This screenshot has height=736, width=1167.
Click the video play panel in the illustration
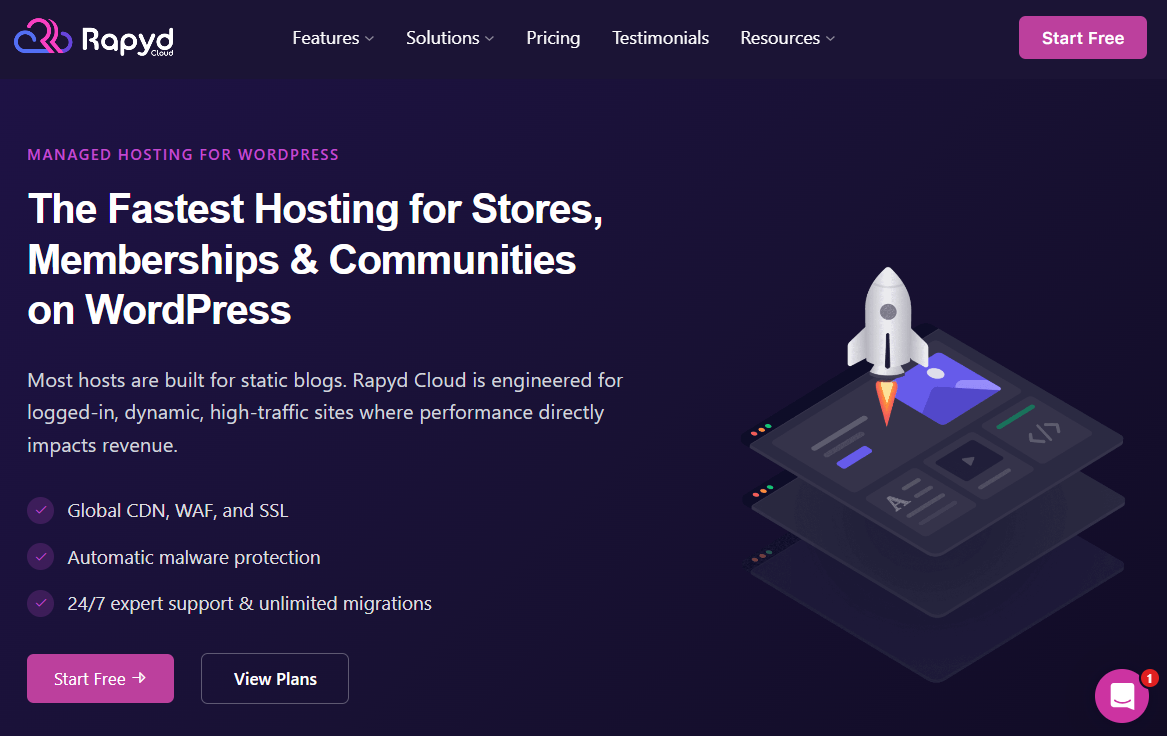pos(969,459)
